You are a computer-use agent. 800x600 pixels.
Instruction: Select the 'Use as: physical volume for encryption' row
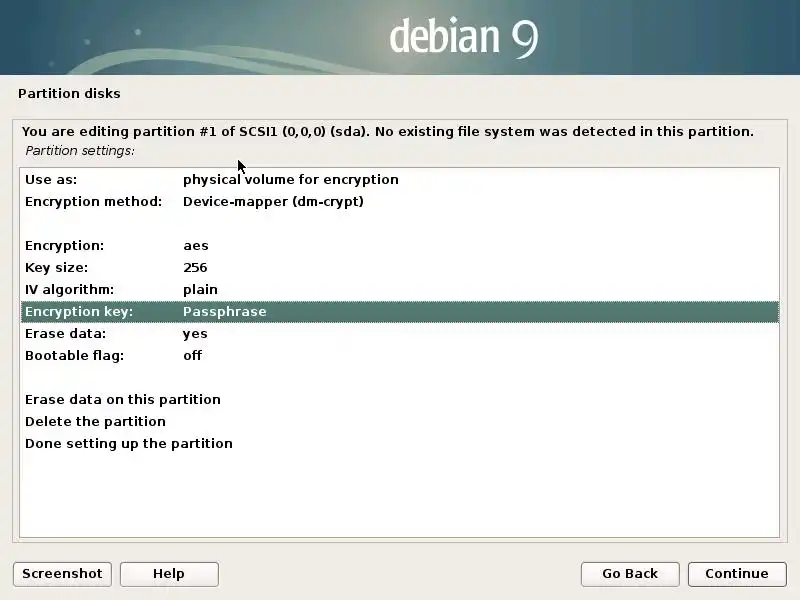[x=400, y=180]
